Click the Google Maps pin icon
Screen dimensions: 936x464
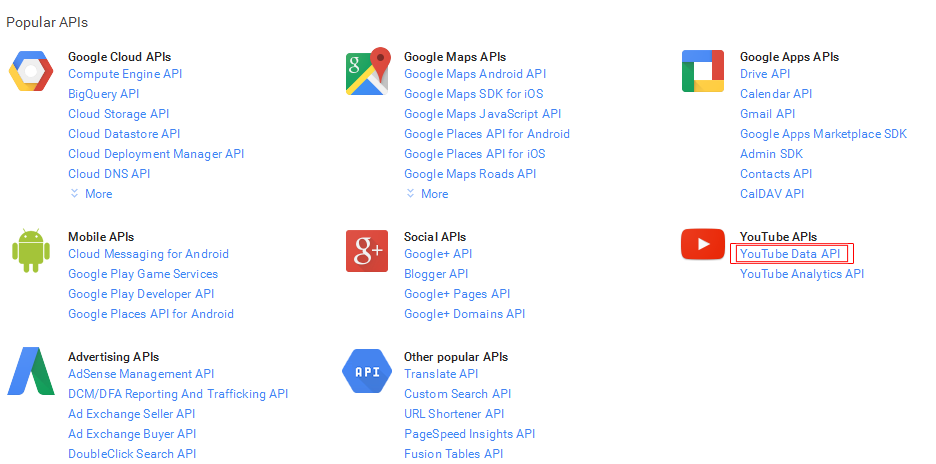click(366, 72)
